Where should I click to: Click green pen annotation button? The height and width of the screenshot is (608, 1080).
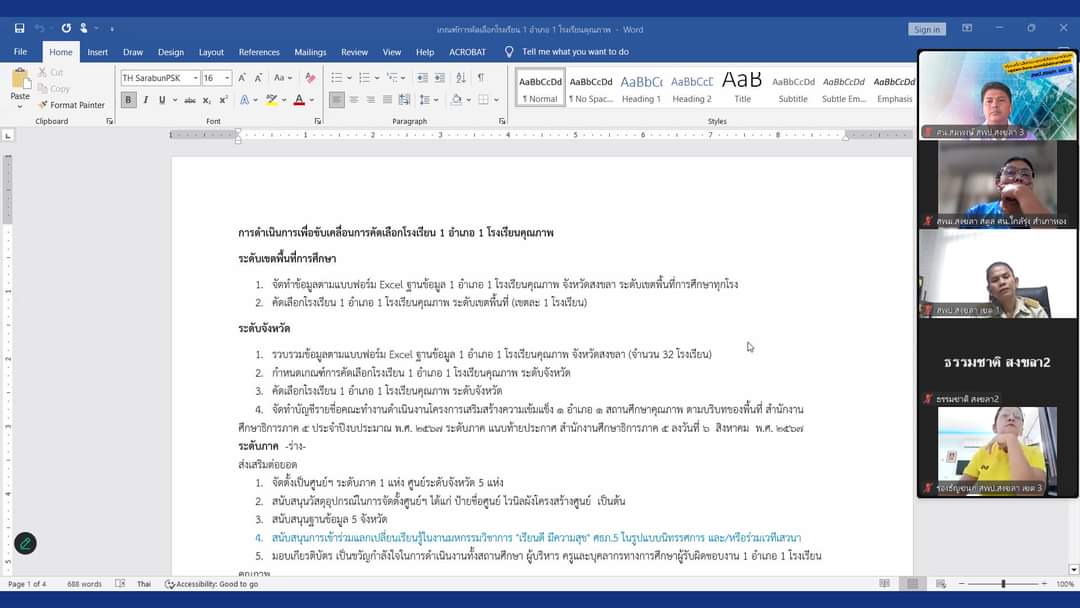click(x=25, y=543)
